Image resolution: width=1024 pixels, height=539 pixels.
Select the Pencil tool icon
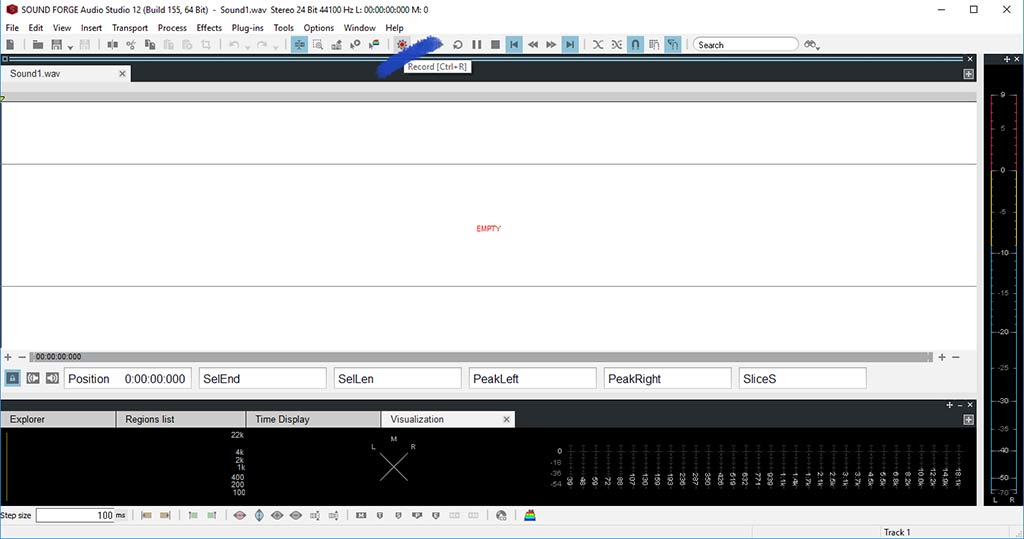(x=336, y=44)
